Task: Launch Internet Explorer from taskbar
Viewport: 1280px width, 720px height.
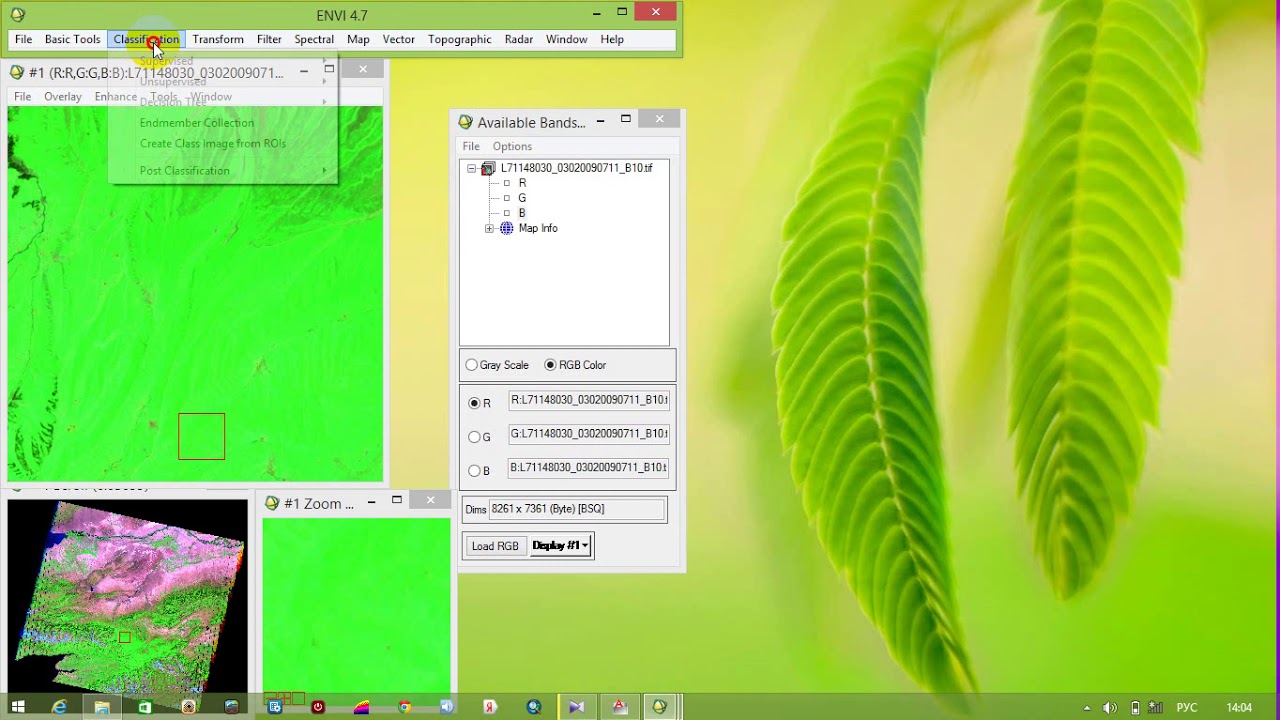Action: 59,707
